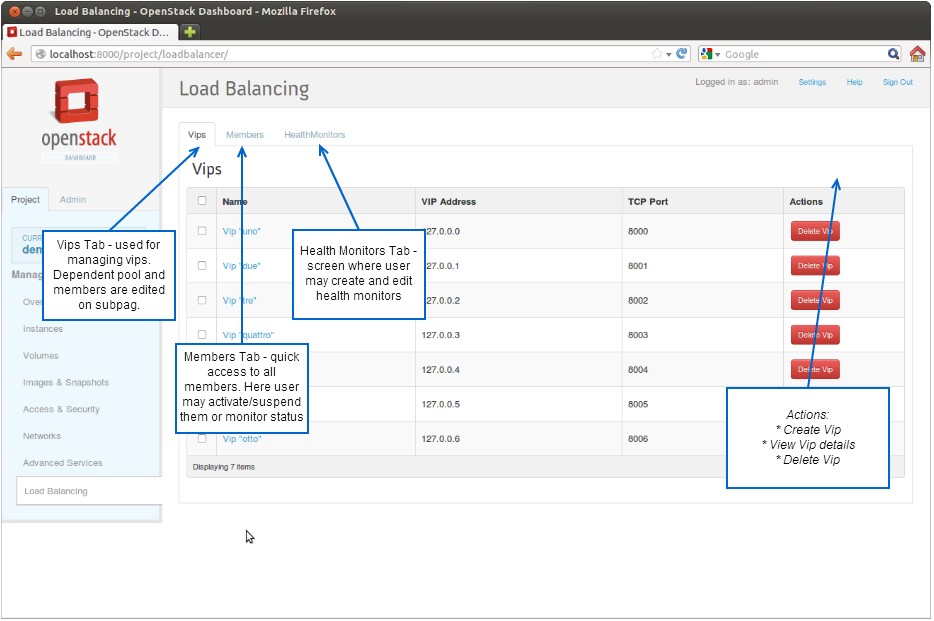Click the Firefox back arrow button
934x621 pixels.
click(14, 54)
